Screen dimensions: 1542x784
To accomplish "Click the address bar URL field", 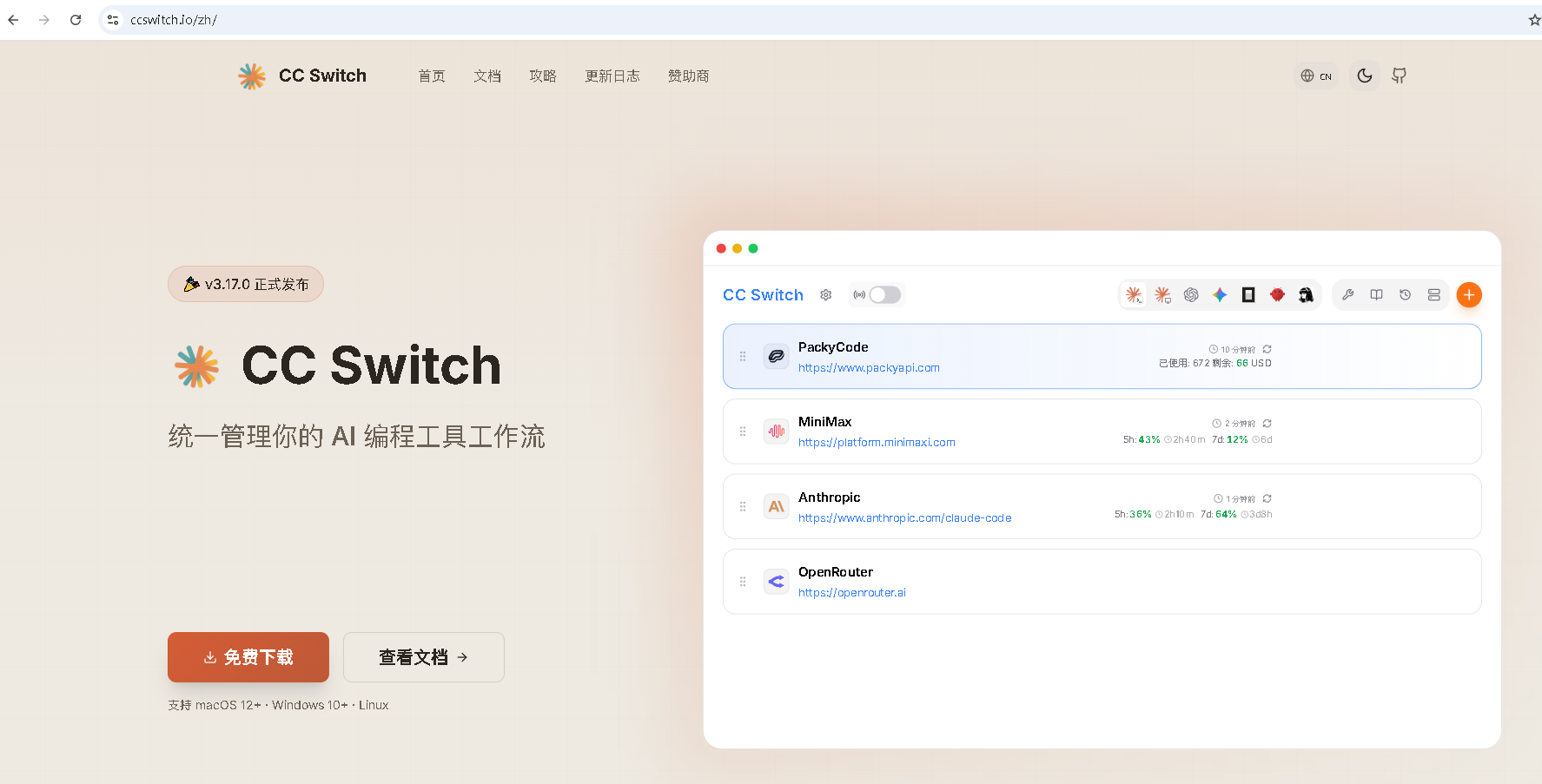I will click(x=817, y=20).
